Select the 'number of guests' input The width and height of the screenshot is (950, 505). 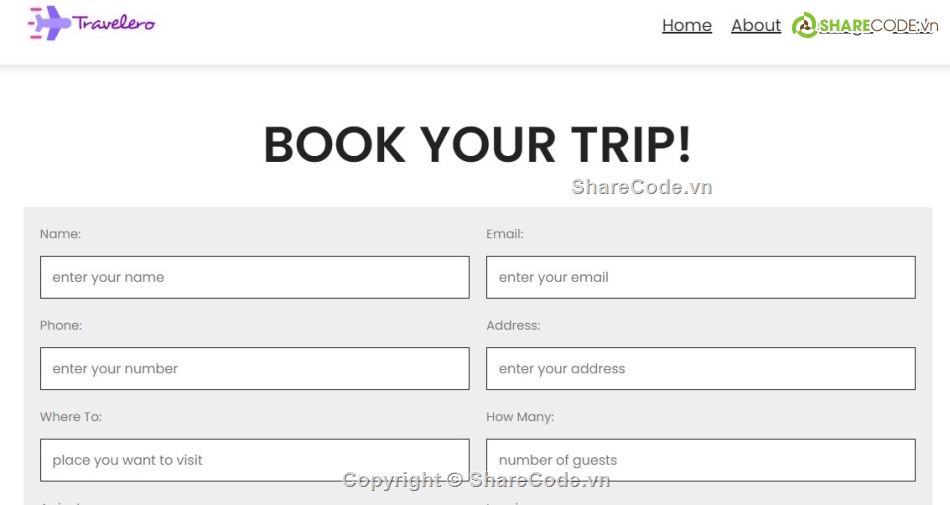[x=700, y=460]
